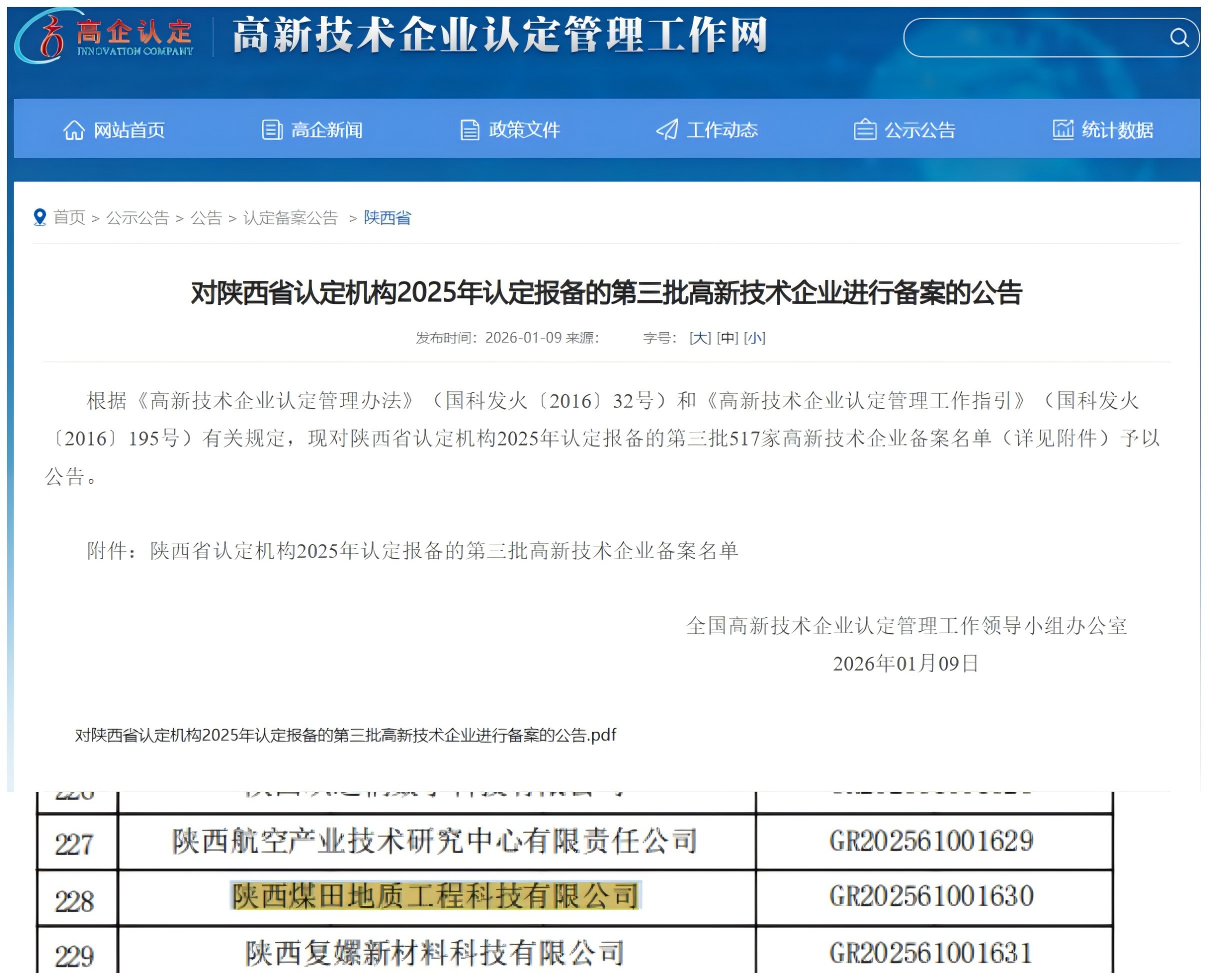
Task: Click the home icon beside 网站首页
Action: pos(75,129)
